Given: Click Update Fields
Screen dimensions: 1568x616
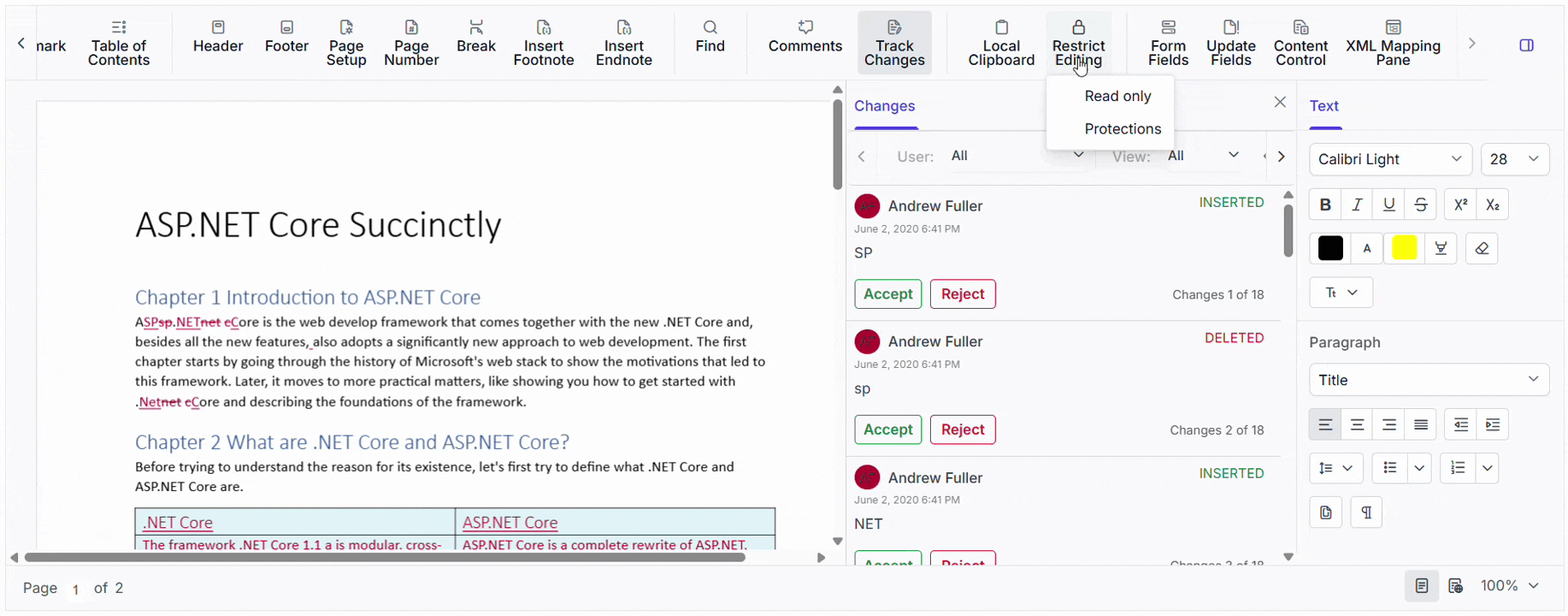Looking at the screenshot, I should [1231, 43].
